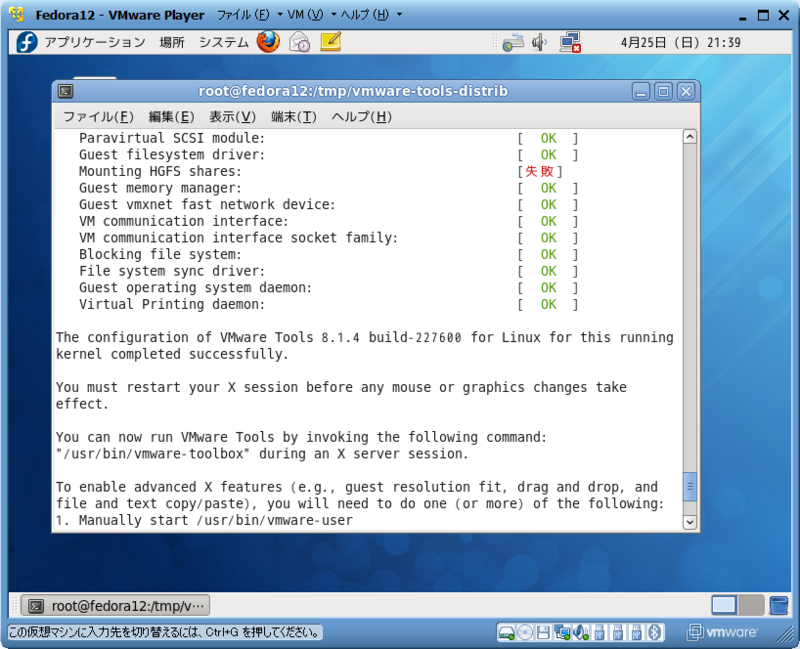
Task: Click the date and time clock 4月25日
Action: 681,42
